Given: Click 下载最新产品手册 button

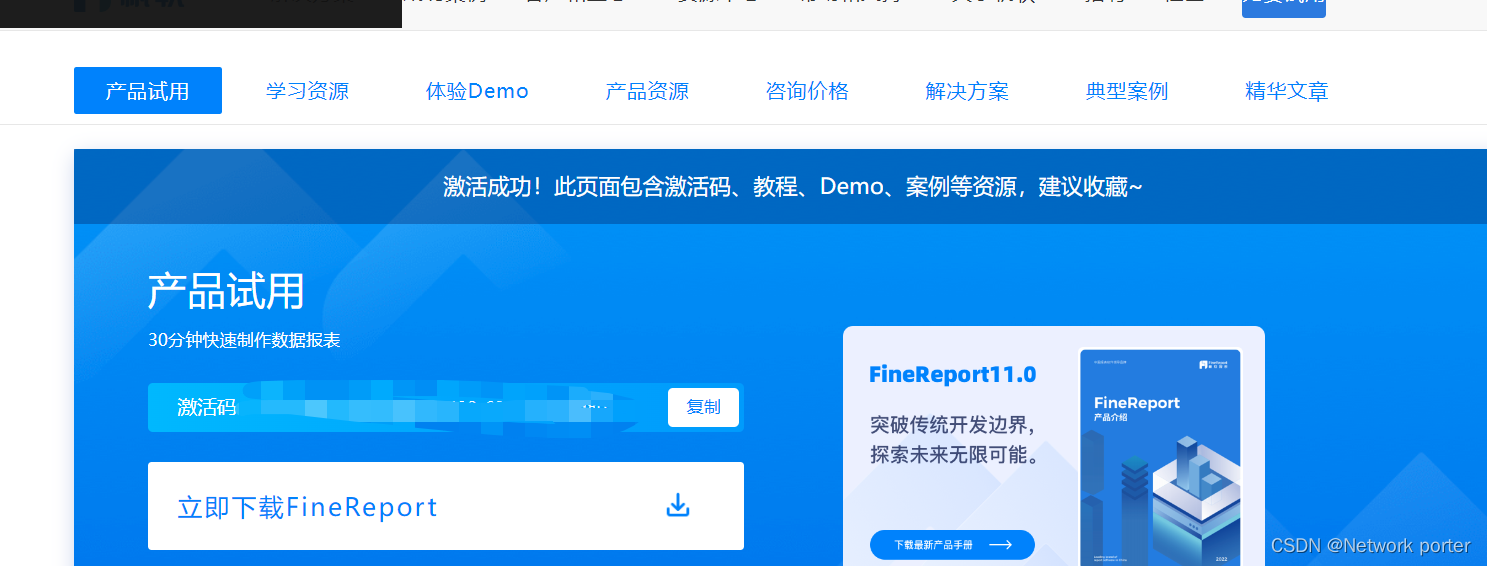Looking at the screenshot, I should (x=952, y=545).
